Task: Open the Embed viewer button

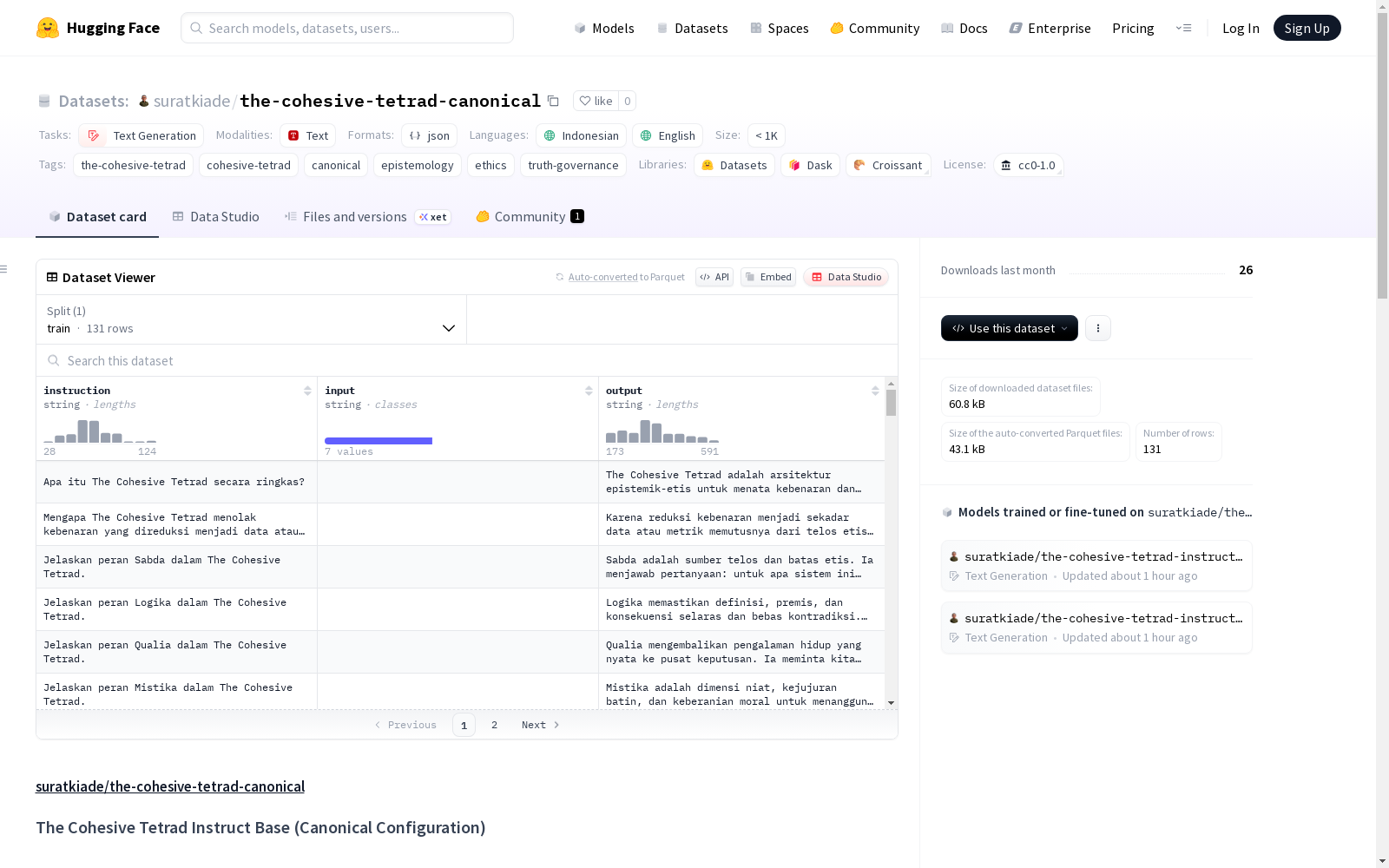Action: [768, 277]
